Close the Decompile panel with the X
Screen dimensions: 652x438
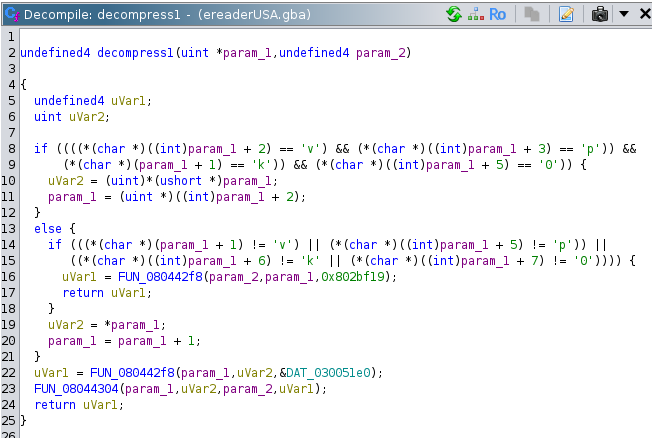[645, 14]
